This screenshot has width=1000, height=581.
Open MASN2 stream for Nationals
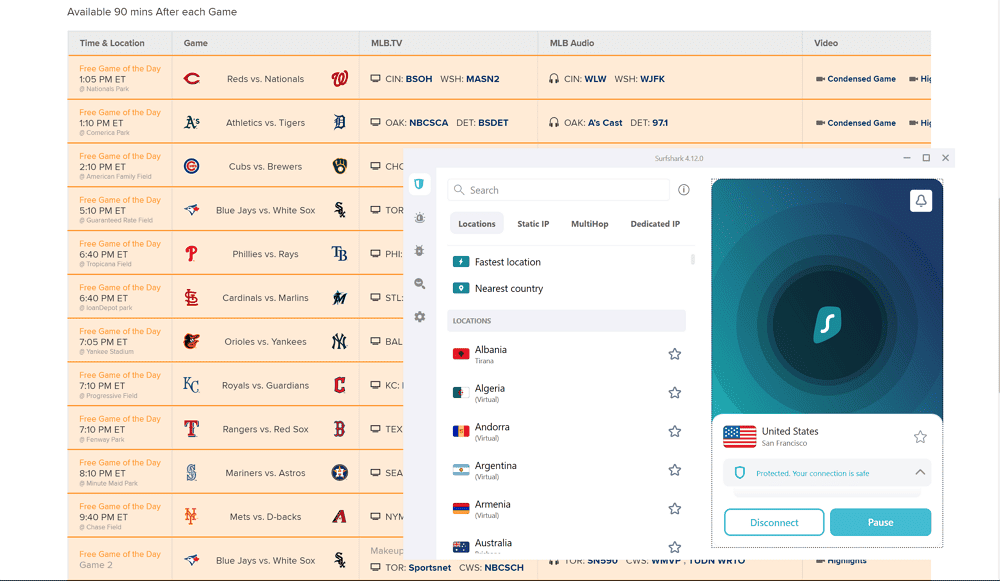pyautogui.click(x=483, y=79)
